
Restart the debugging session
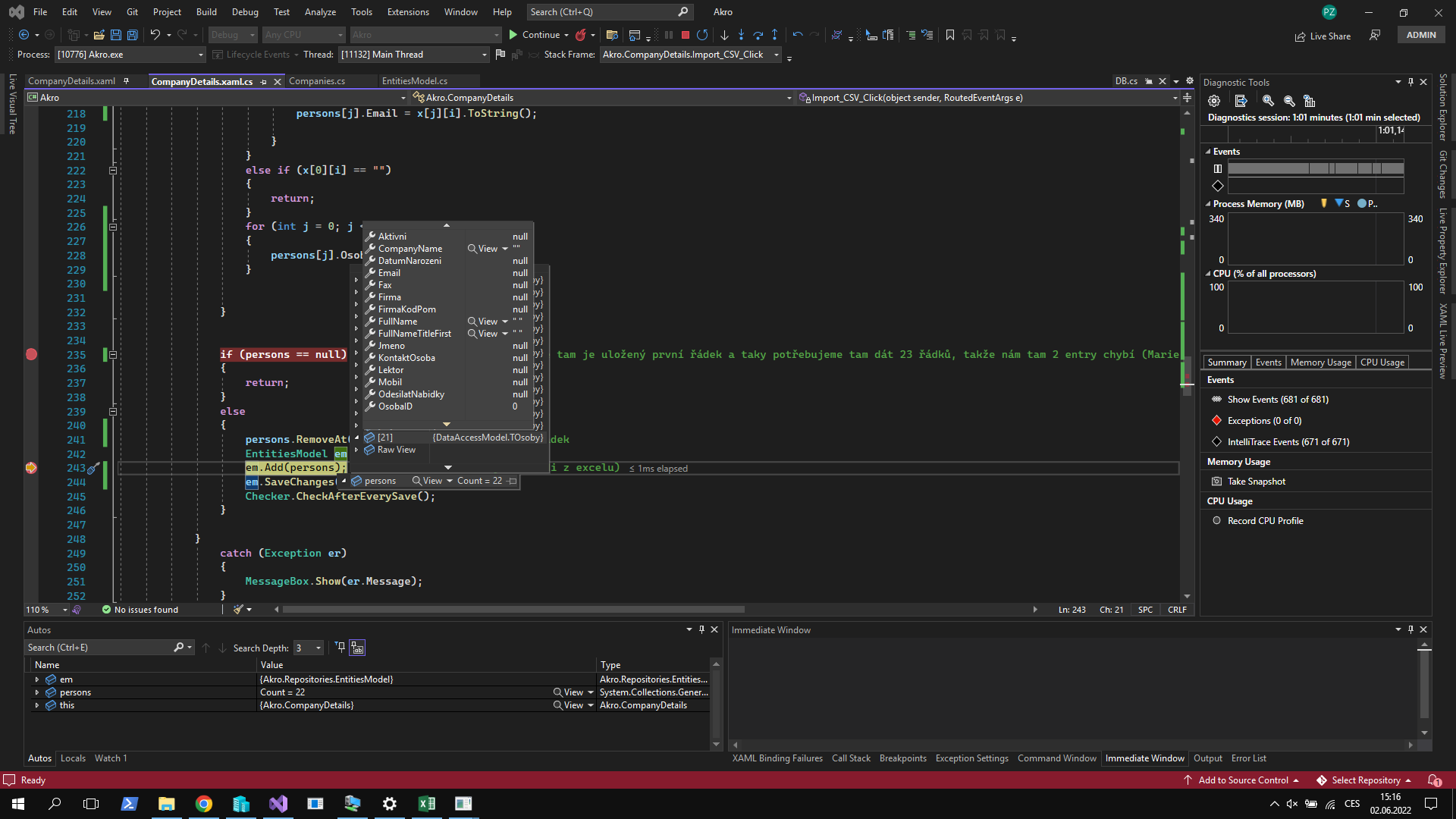pyautogui.click(x=702, y=35)
